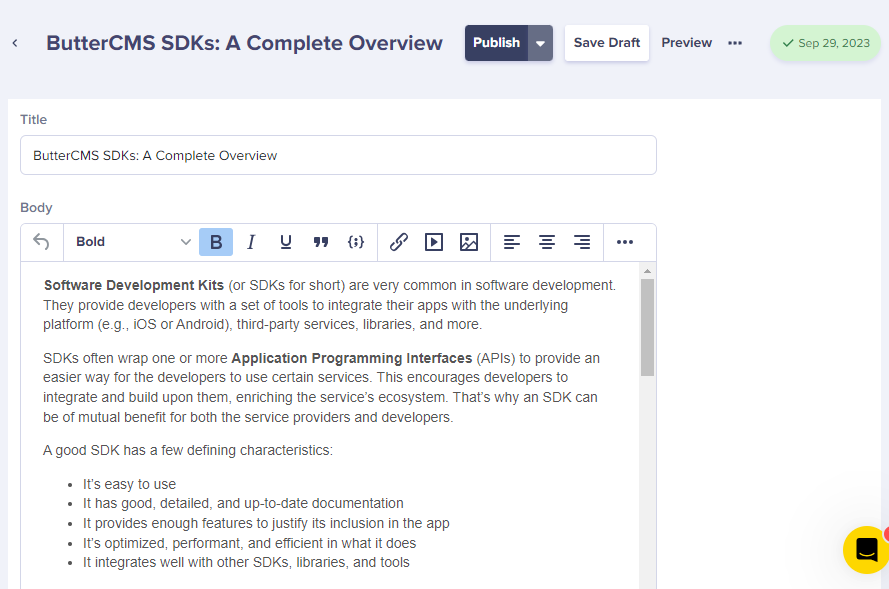Screen dimensions: 889x589
Task: Show more editor toolbar options
Action: click(x=625, y=242)
